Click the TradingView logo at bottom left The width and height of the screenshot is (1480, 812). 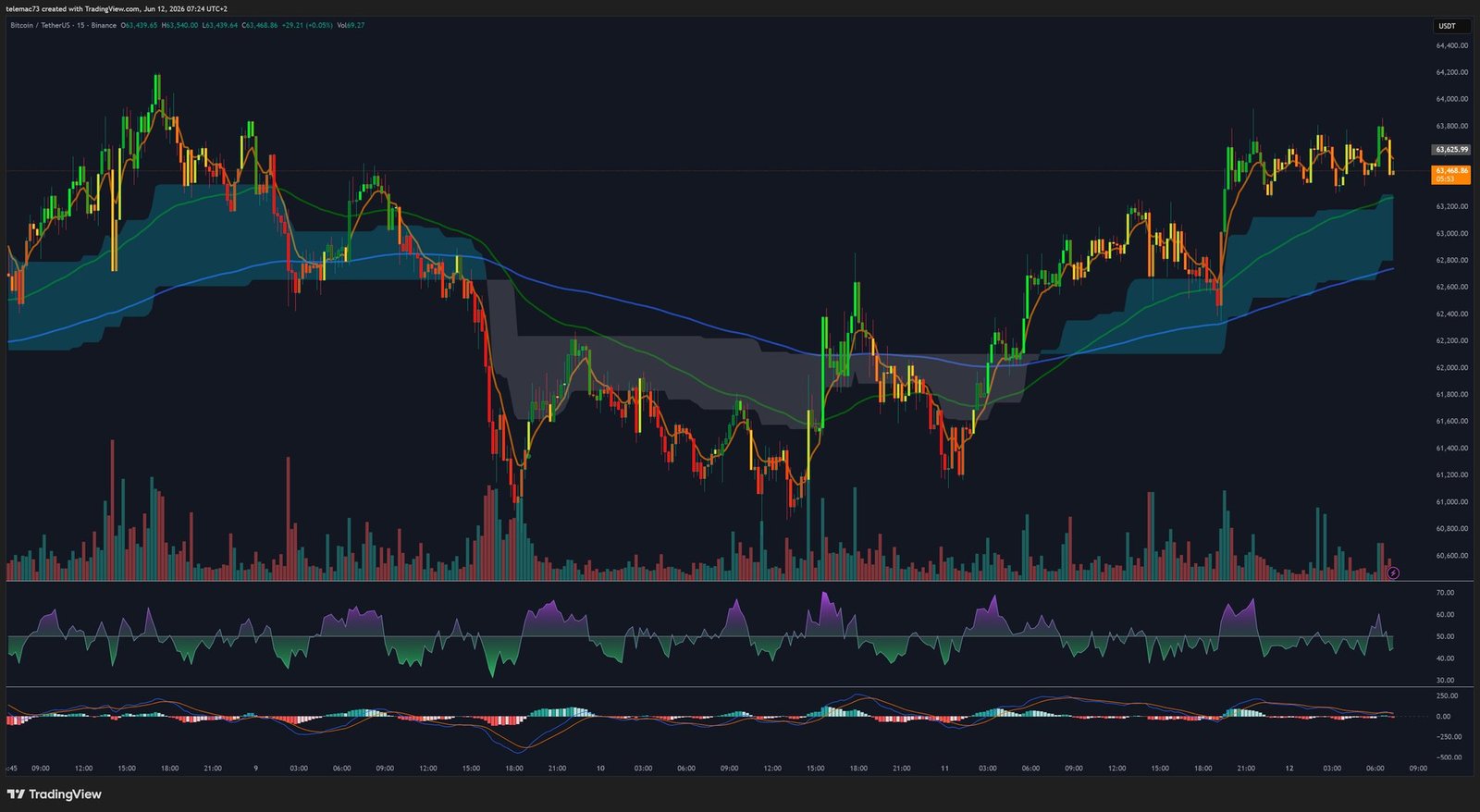pyautogui.click(x=55, y=794)
